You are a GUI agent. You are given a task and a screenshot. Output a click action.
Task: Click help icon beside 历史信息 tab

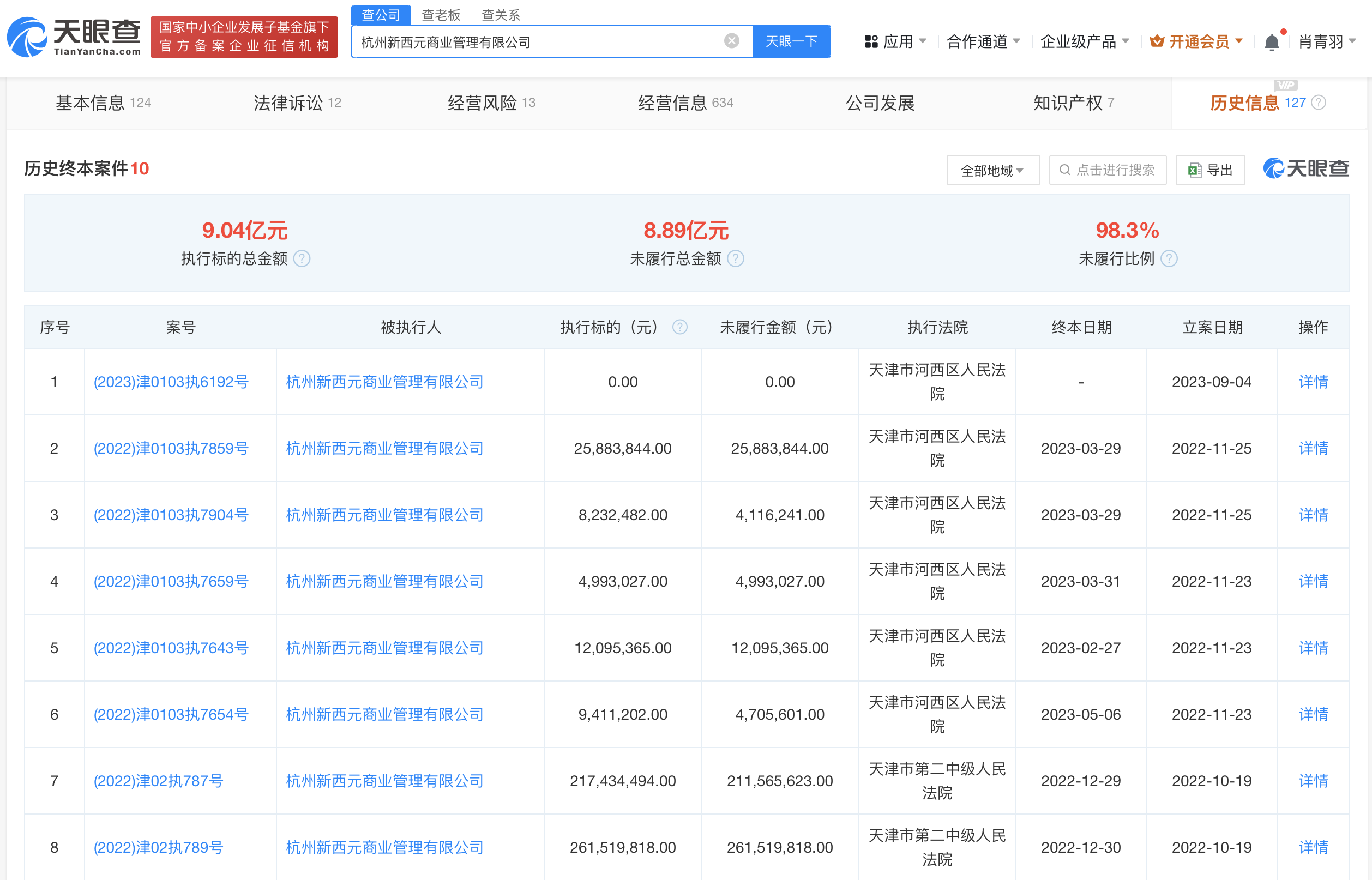[1318, 103]
